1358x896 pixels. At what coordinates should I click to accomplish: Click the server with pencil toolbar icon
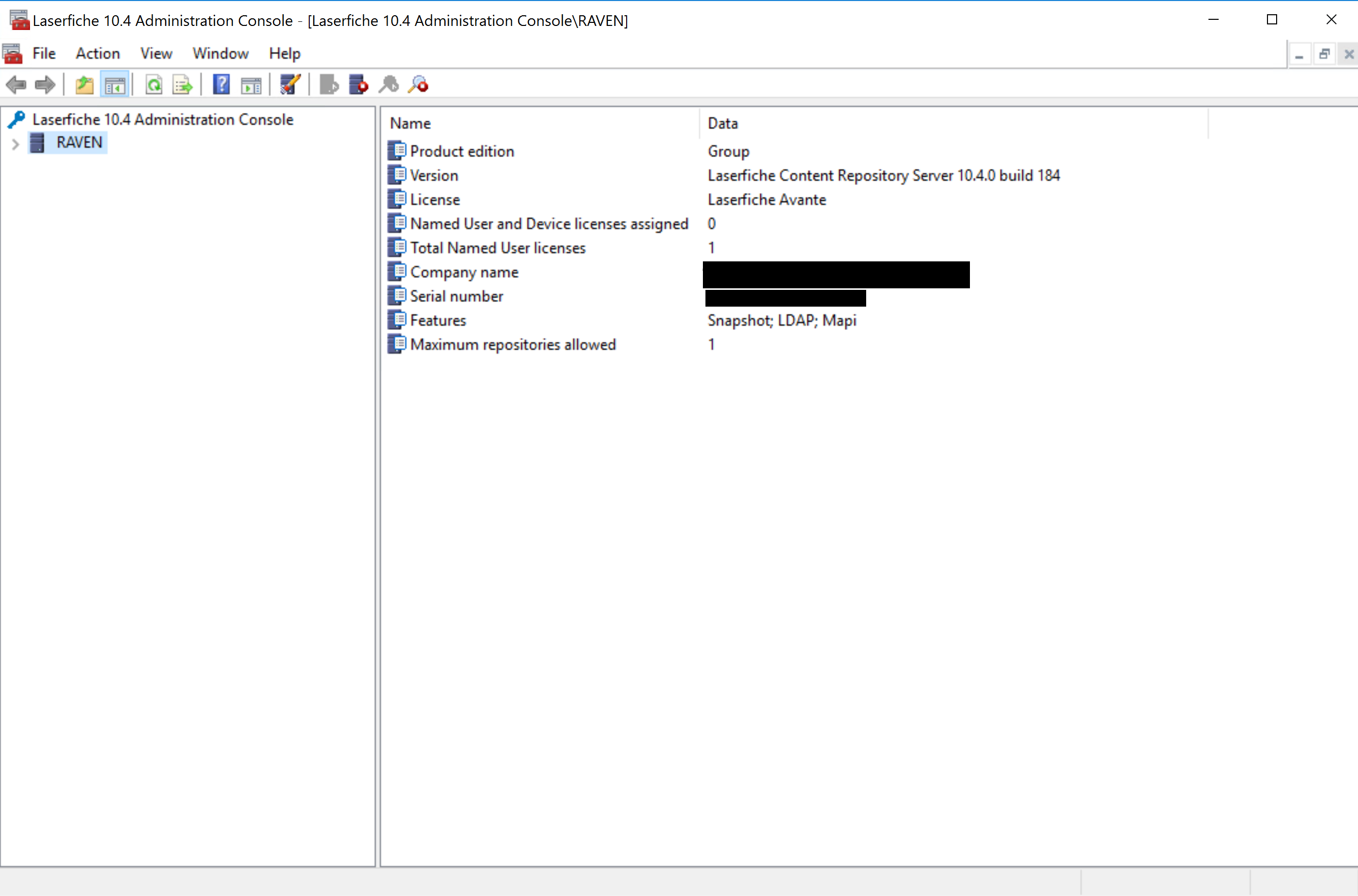(290, 85)
